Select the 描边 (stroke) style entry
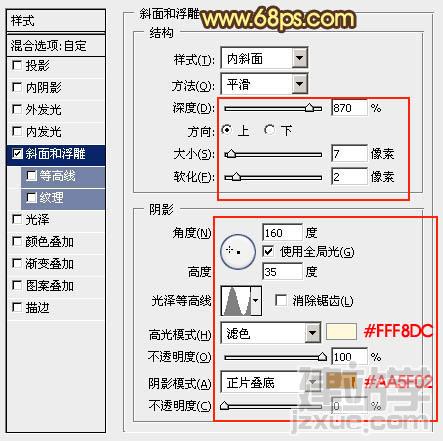Screen dimensions: 443x441 point(56,308)
